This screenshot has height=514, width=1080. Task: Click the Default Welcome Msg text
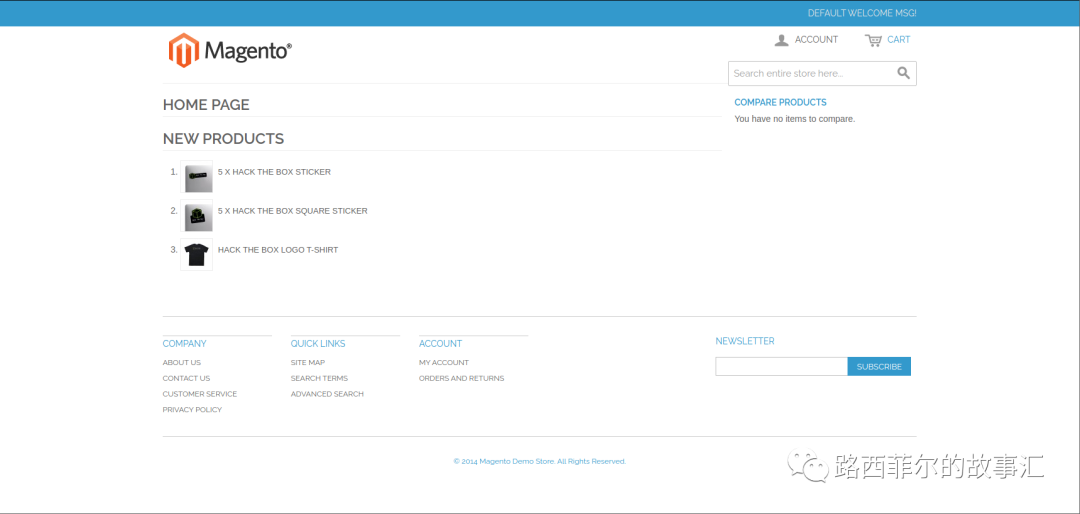pyautogui.click(x=862, y=13)
